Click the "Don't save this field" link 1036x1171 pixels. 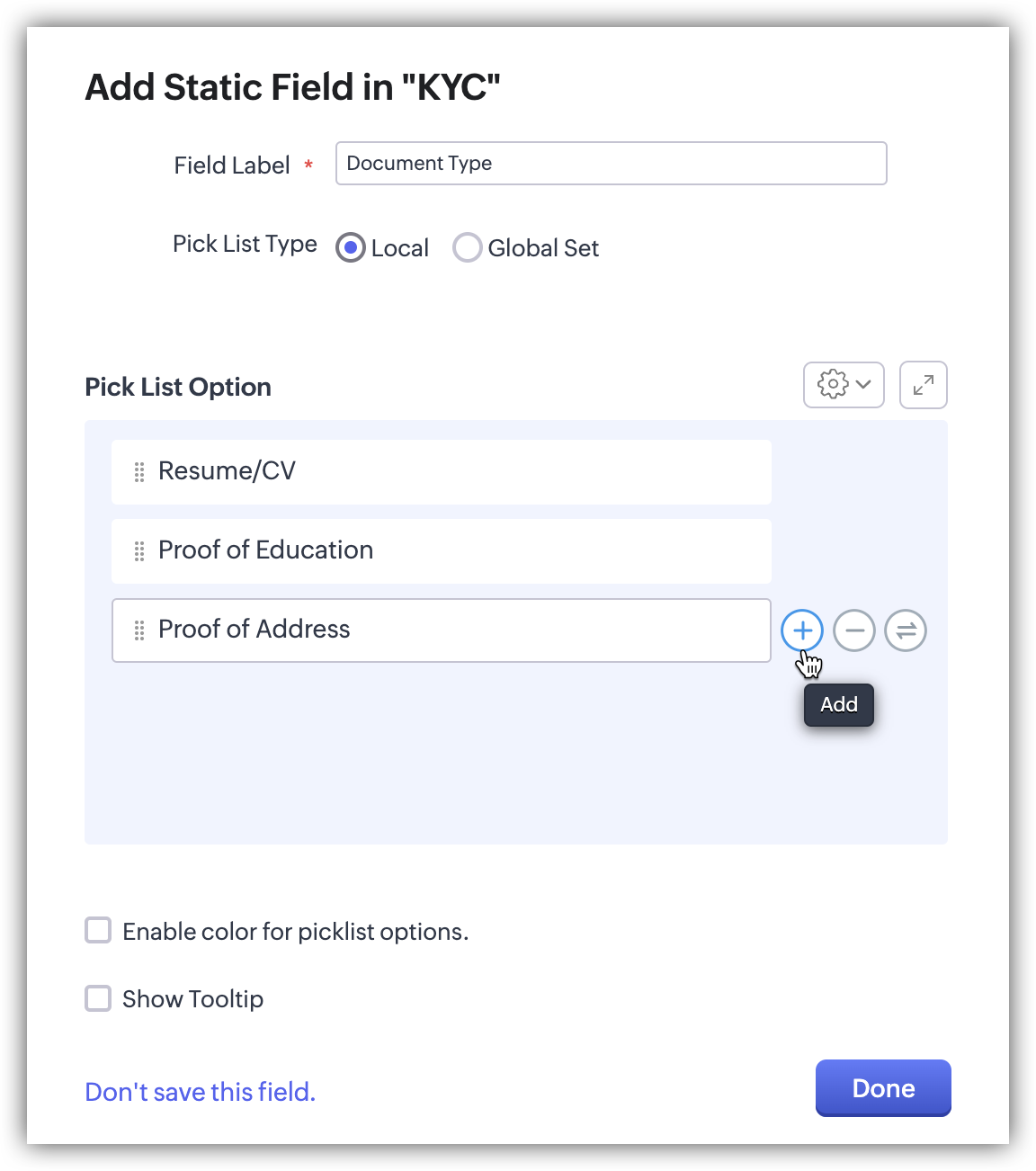tap(200, 1092)
